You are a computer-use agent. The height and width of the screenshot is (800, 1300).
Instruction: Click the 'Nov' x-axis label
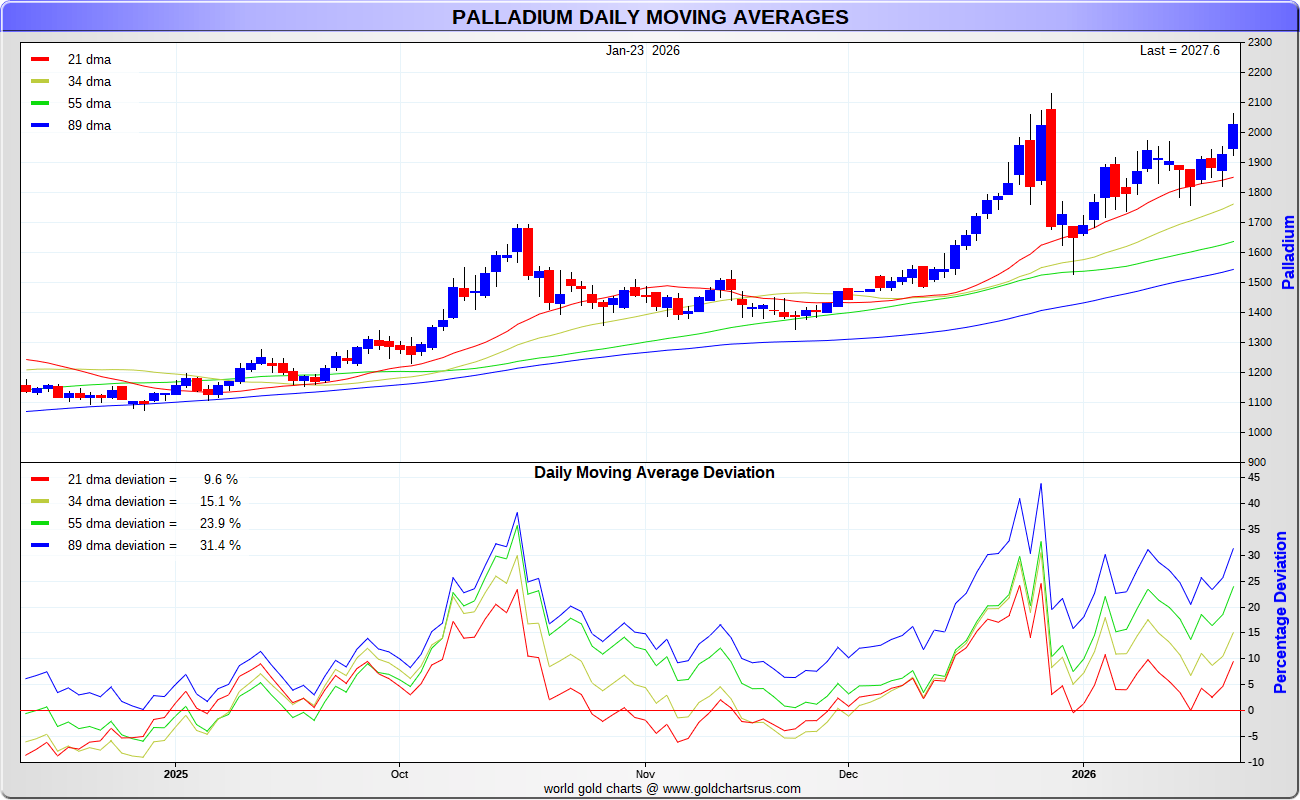645,774
